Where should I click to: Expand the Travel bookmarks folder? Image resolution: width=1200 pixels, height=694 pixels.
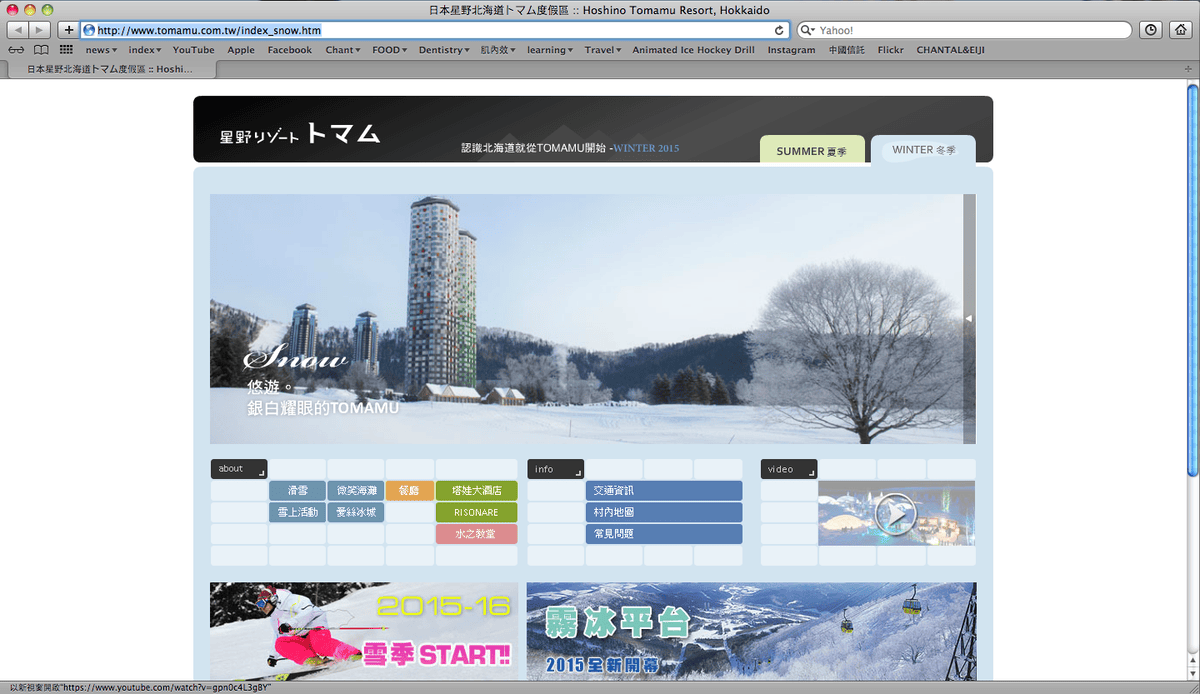pyautogui.click(x=603, y=49)
